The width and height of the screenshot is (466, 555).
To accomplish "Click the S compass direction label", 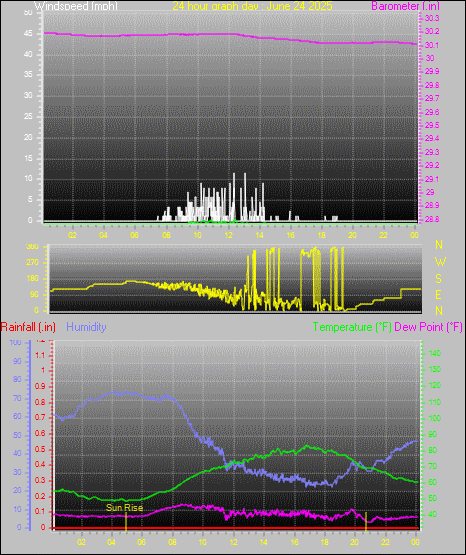I will tap(438, 279).
